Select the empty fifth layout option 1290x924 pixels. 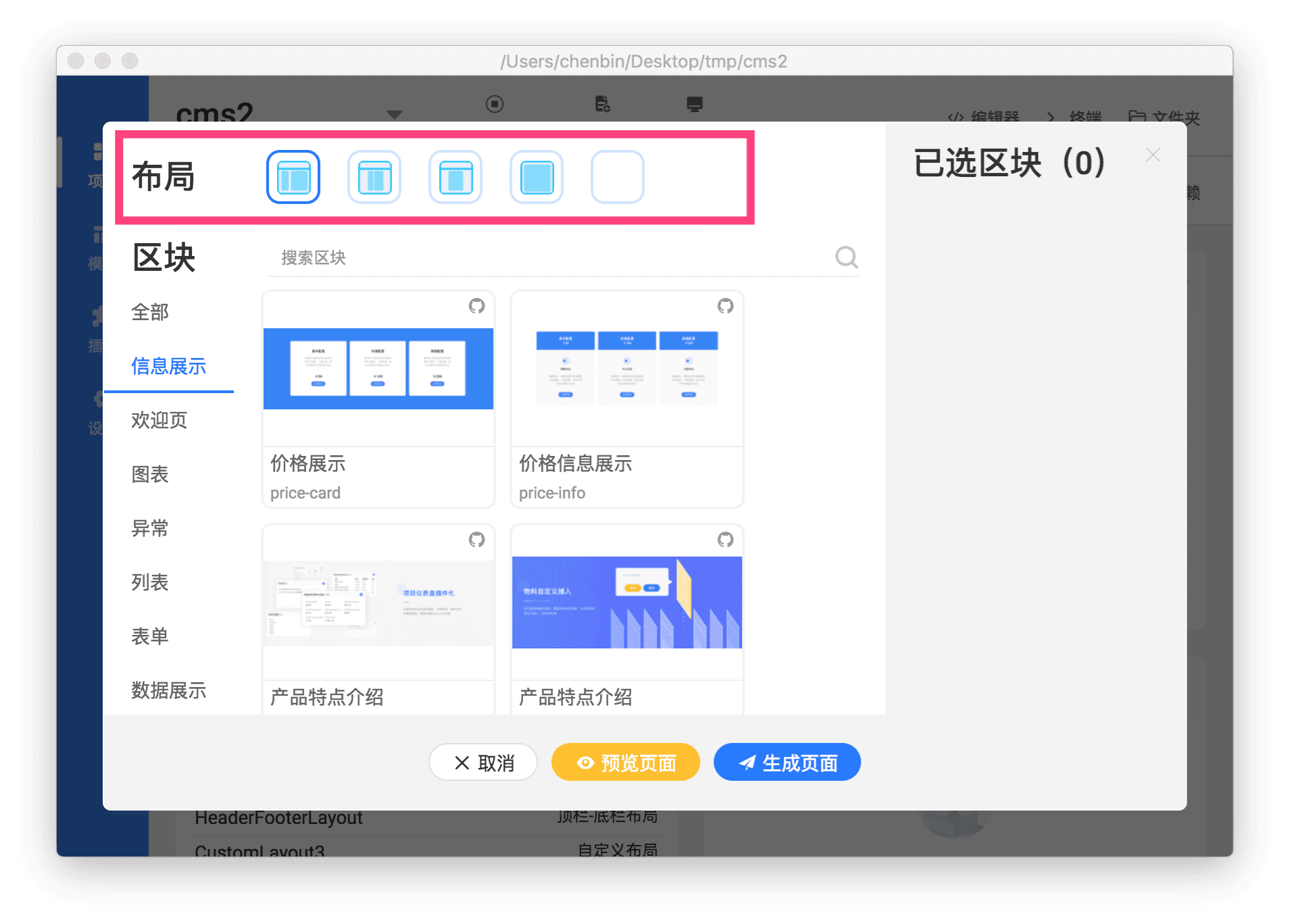click(618, 177)
